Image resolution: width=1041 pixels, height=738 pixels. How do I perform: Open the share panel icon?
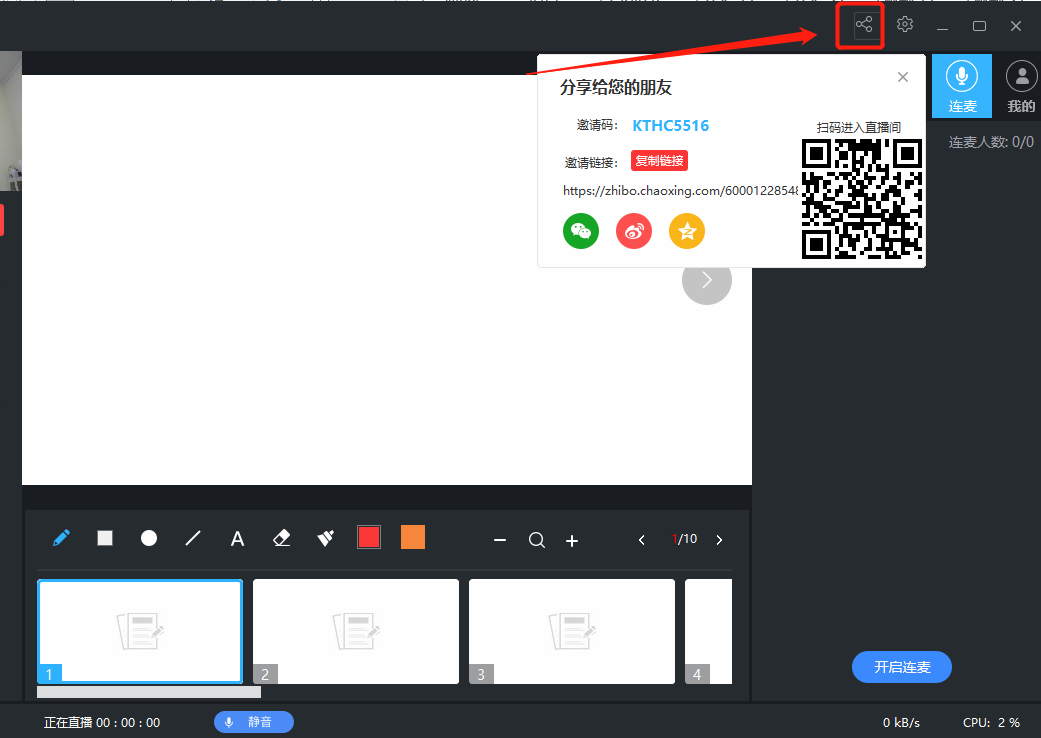864,25
